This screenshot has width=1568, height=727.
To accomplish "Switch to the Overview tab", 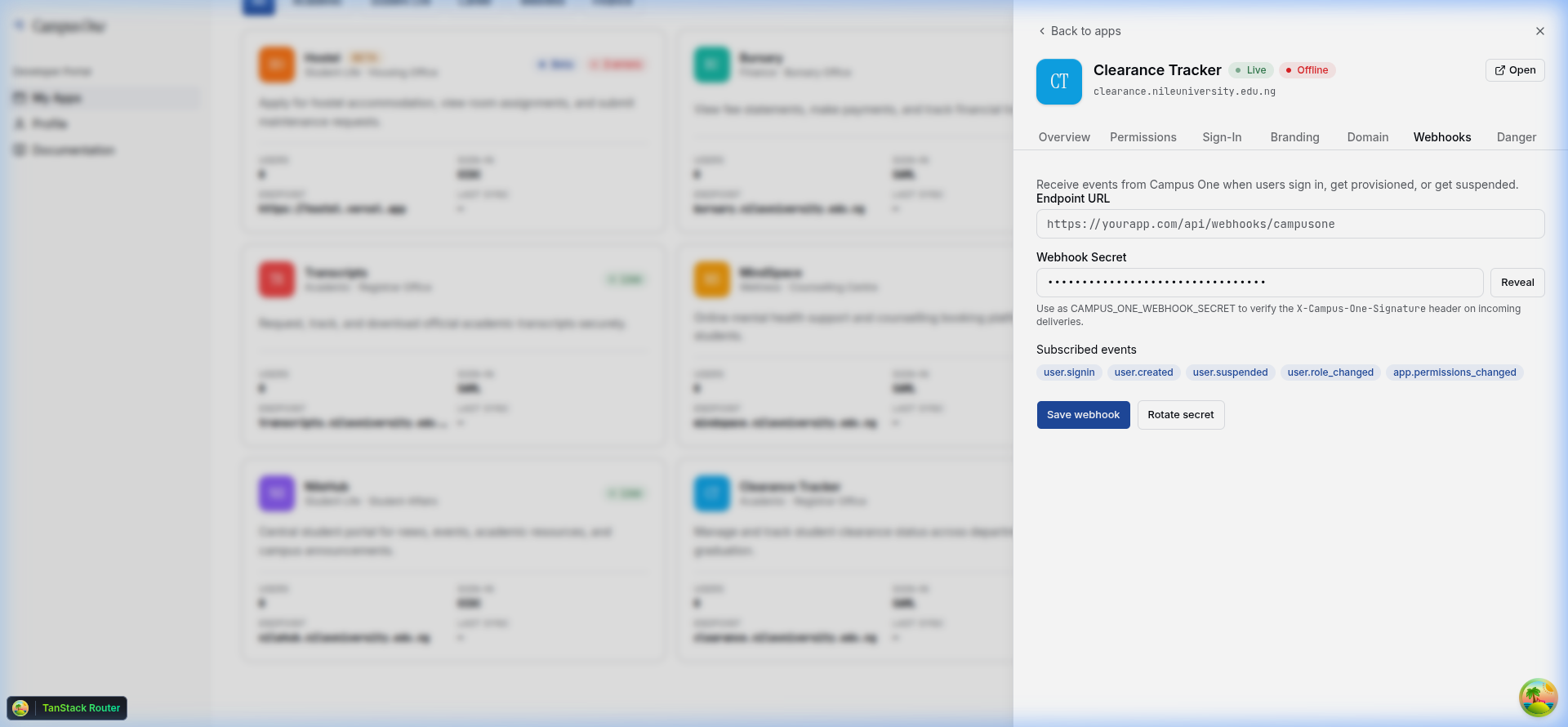I will point(1064,137).
